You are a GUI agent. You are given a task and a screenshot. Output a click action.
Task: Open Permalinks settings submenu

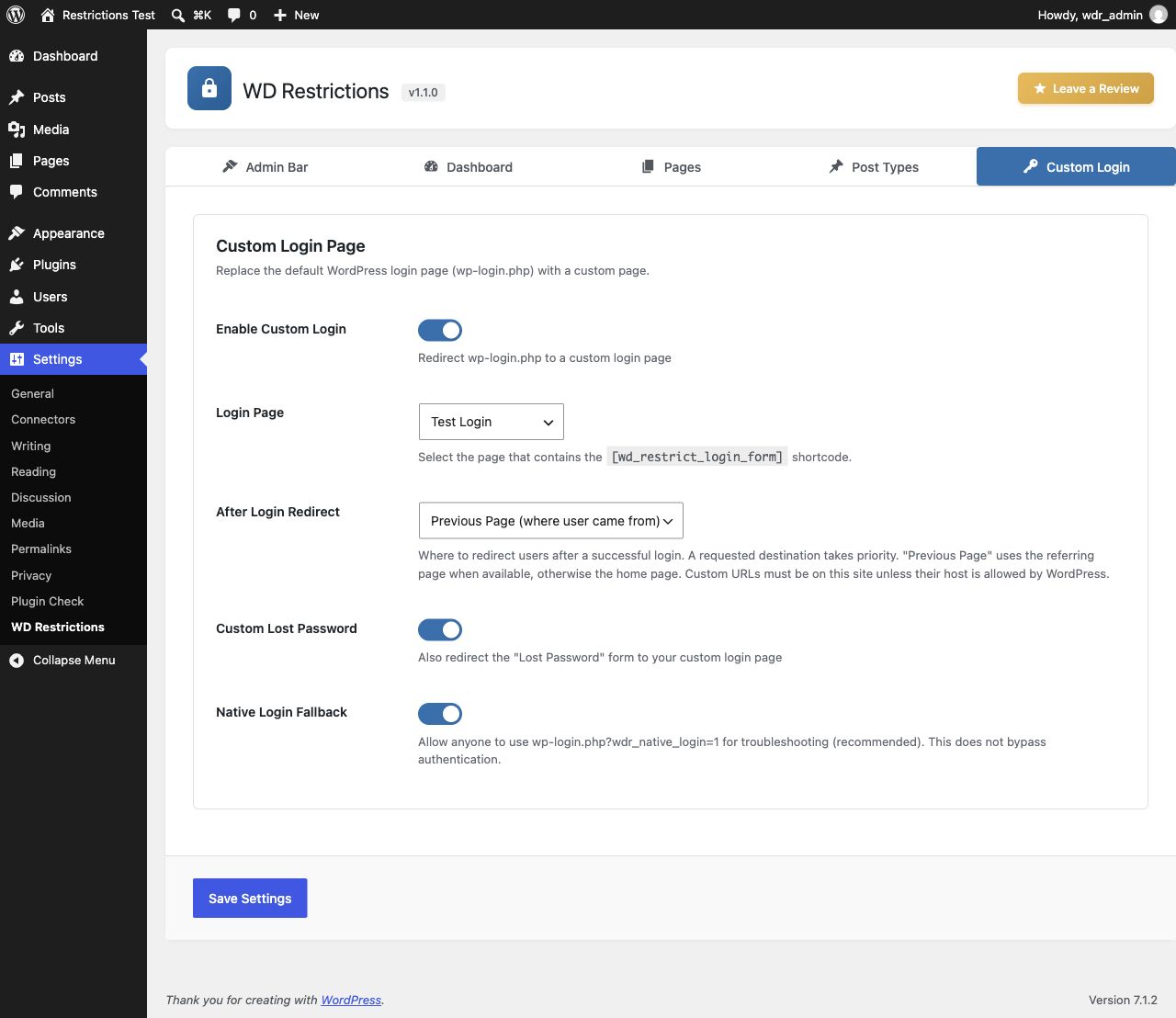tap(41, 549)
